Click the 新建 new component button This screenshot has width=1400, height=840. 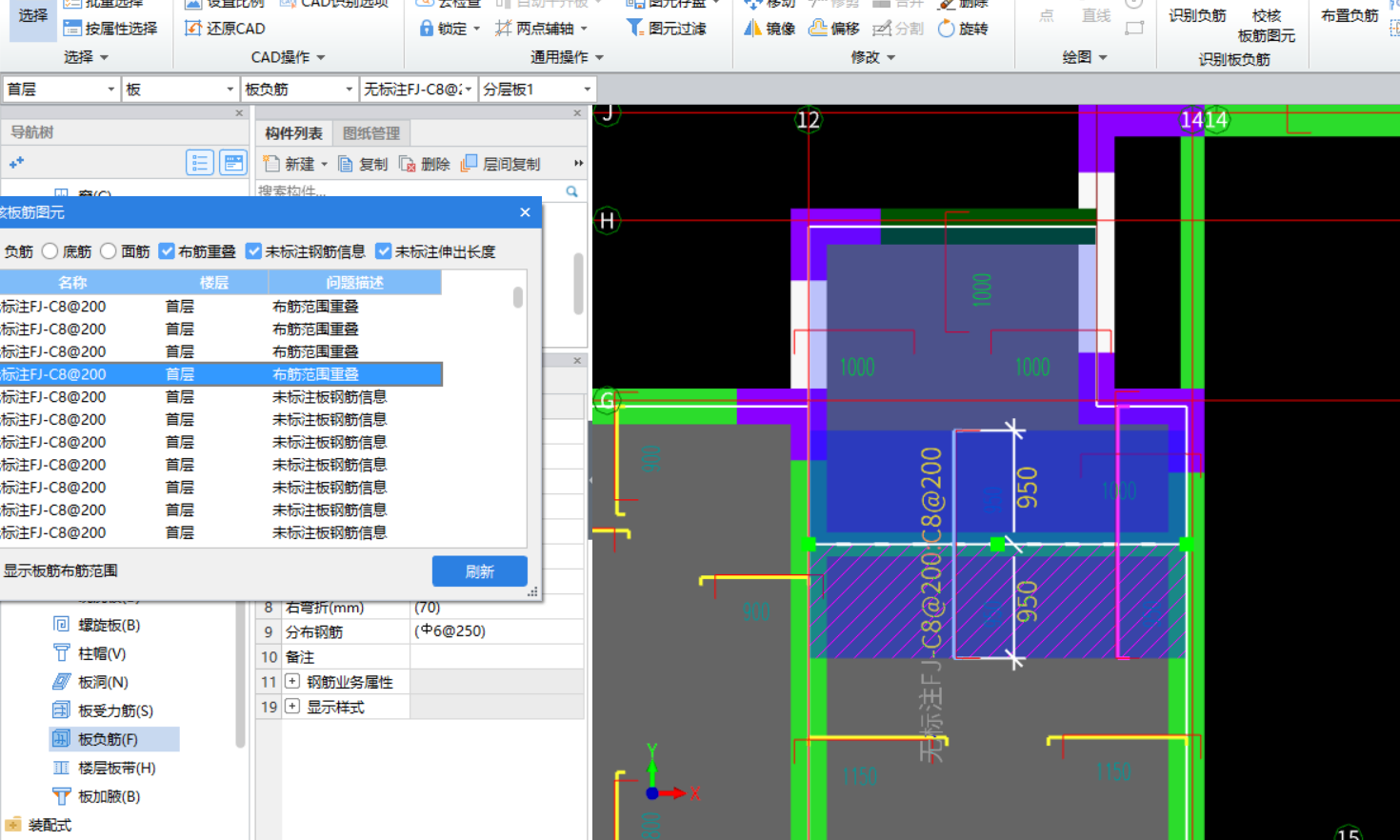point(289,164)
